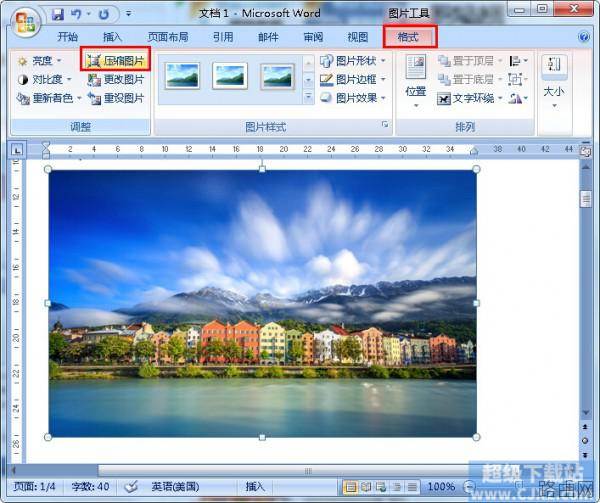Click the Redo icon in quick access toolbar
Image resolution: width=600 pixels, height=503 pixels.
click(x=104, y=15)
